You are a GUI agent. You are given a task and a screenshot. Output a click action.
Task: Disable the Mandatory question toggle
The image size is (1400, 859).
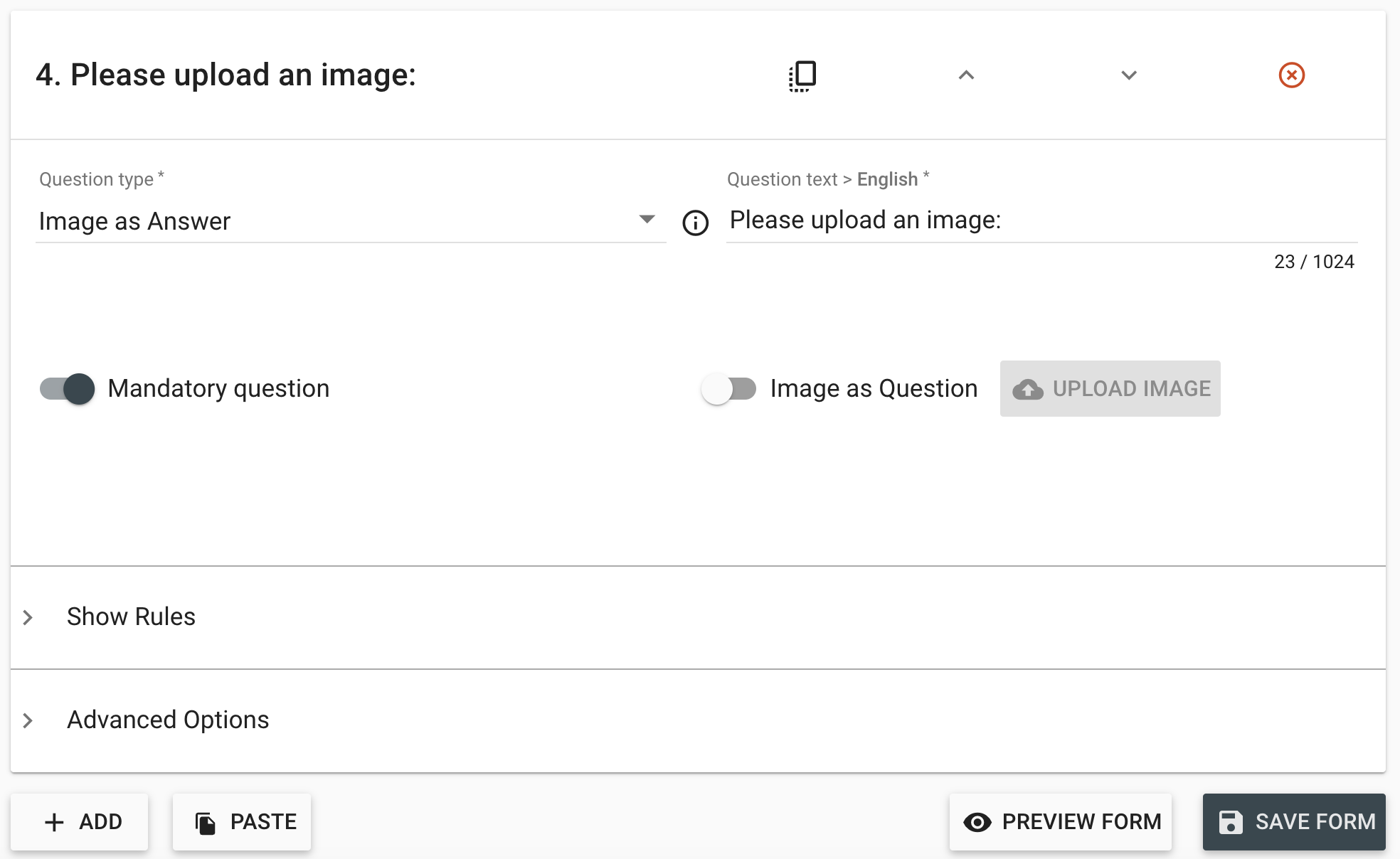[x=68, y=389]
